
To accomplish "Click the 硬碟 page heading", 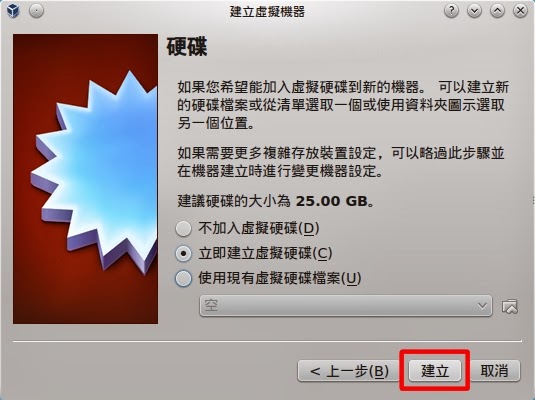I will [187, 47].
